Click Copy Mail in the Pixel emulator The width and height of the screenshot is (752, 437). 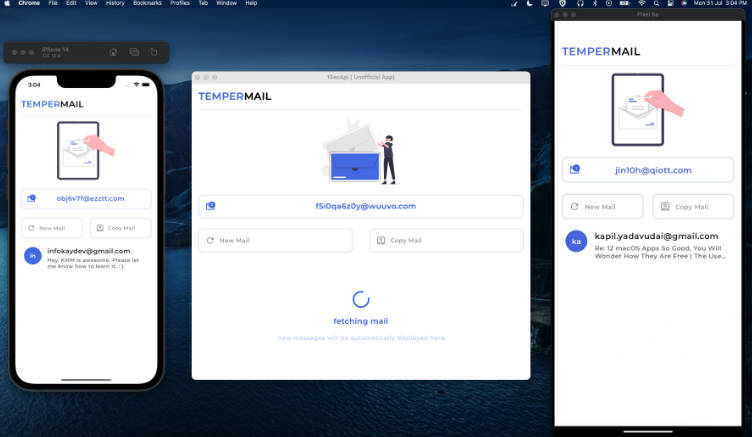[693, 206]
